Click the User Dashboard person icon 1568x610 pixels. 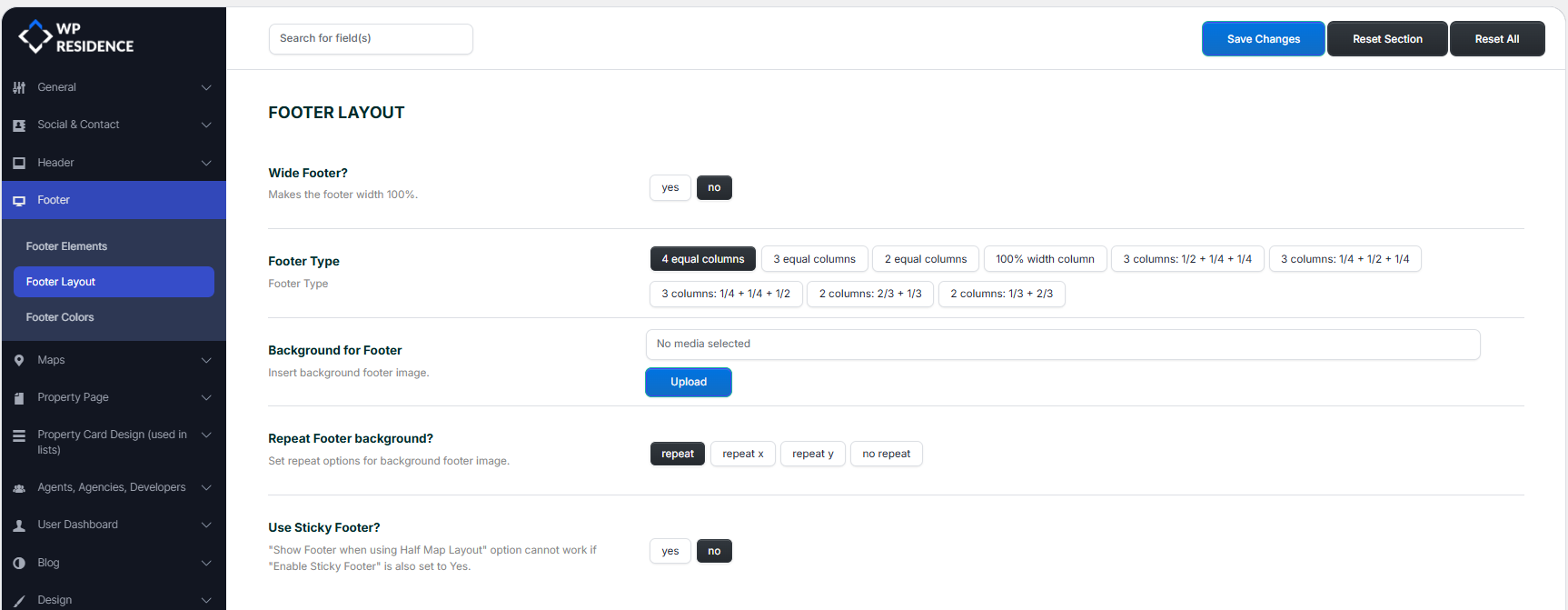(19, 525)
